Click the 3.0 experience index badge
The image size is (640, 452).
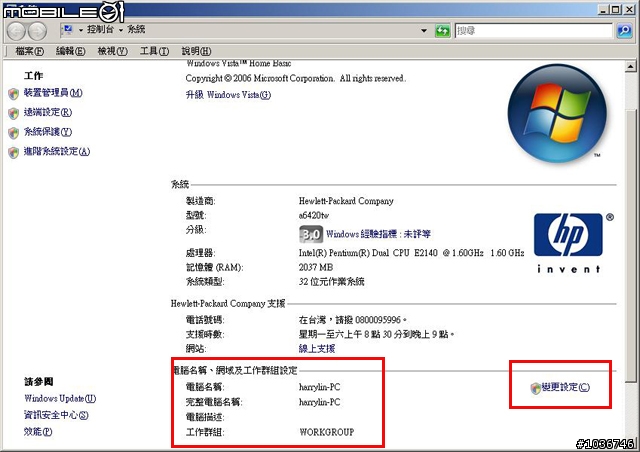coord(311,234)
